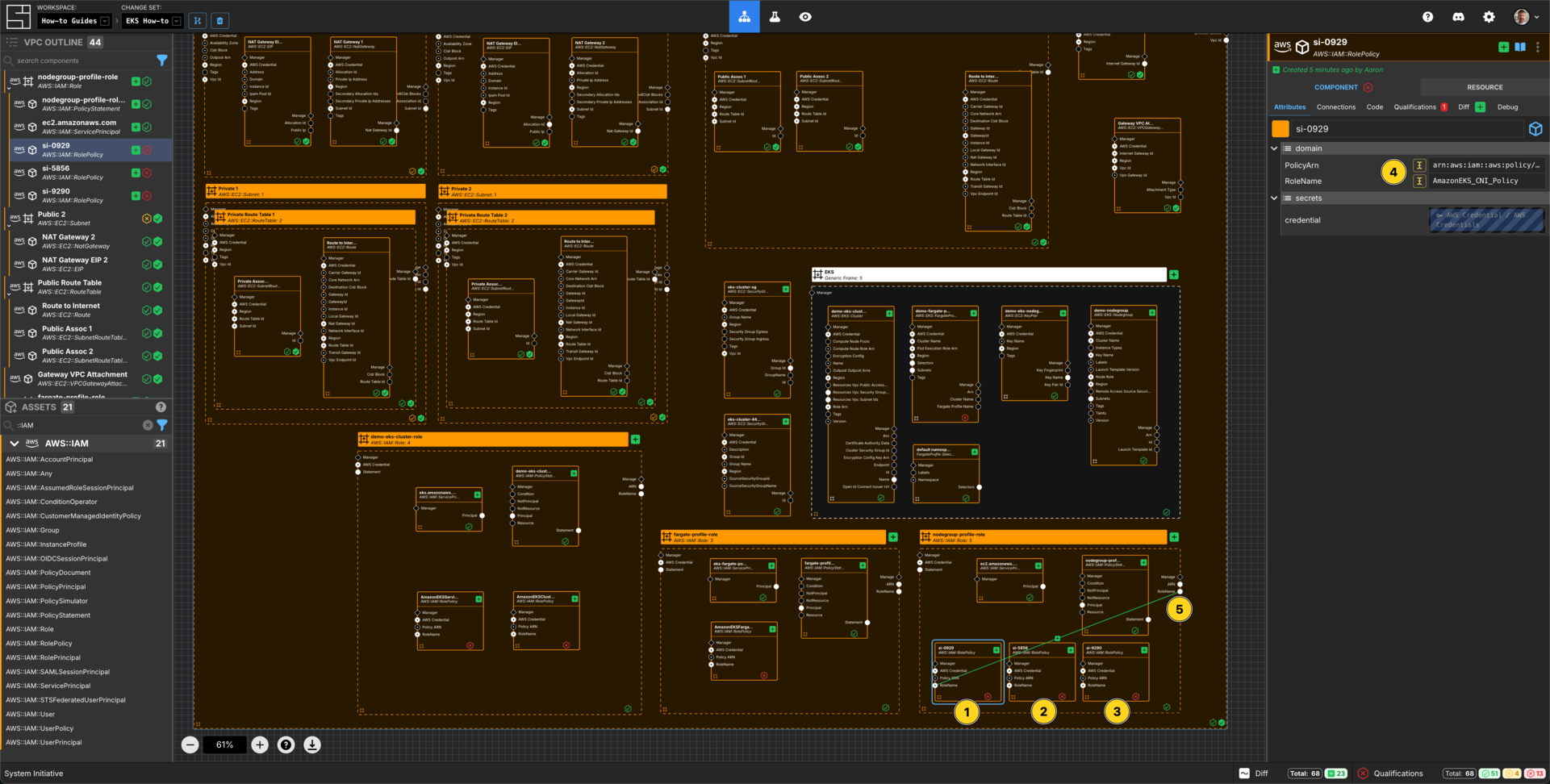Click the blue cube icon beside name field

(x=1535, y=129)
